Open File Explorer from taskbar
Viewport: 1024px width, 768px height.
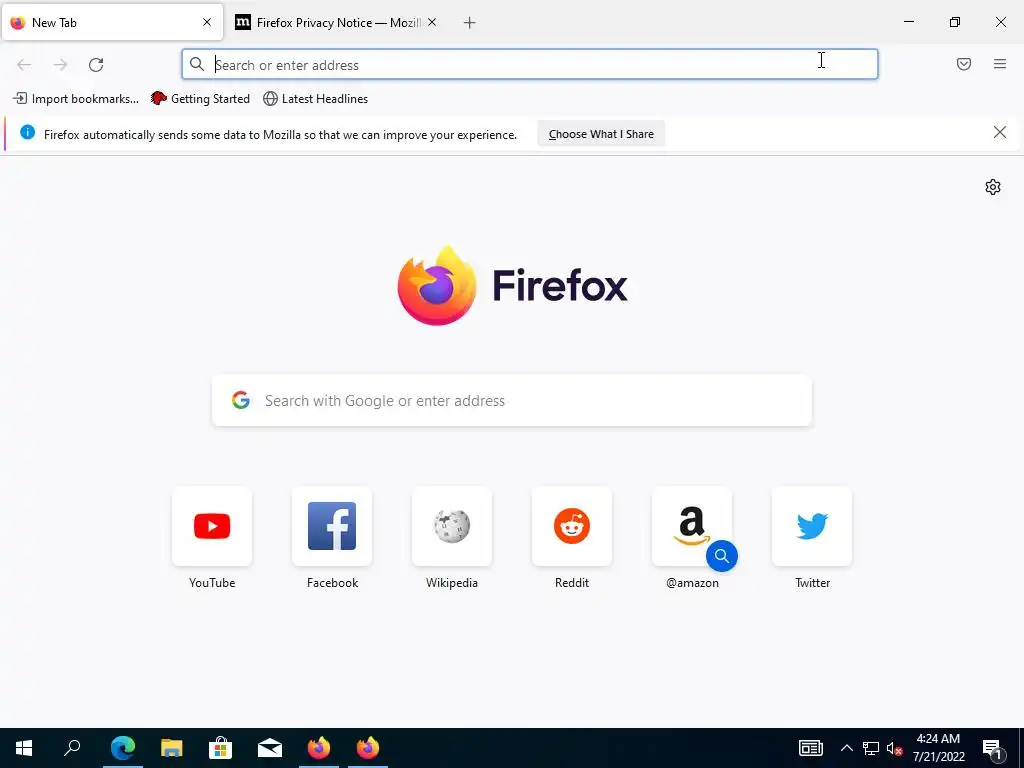tap(172, 748)
